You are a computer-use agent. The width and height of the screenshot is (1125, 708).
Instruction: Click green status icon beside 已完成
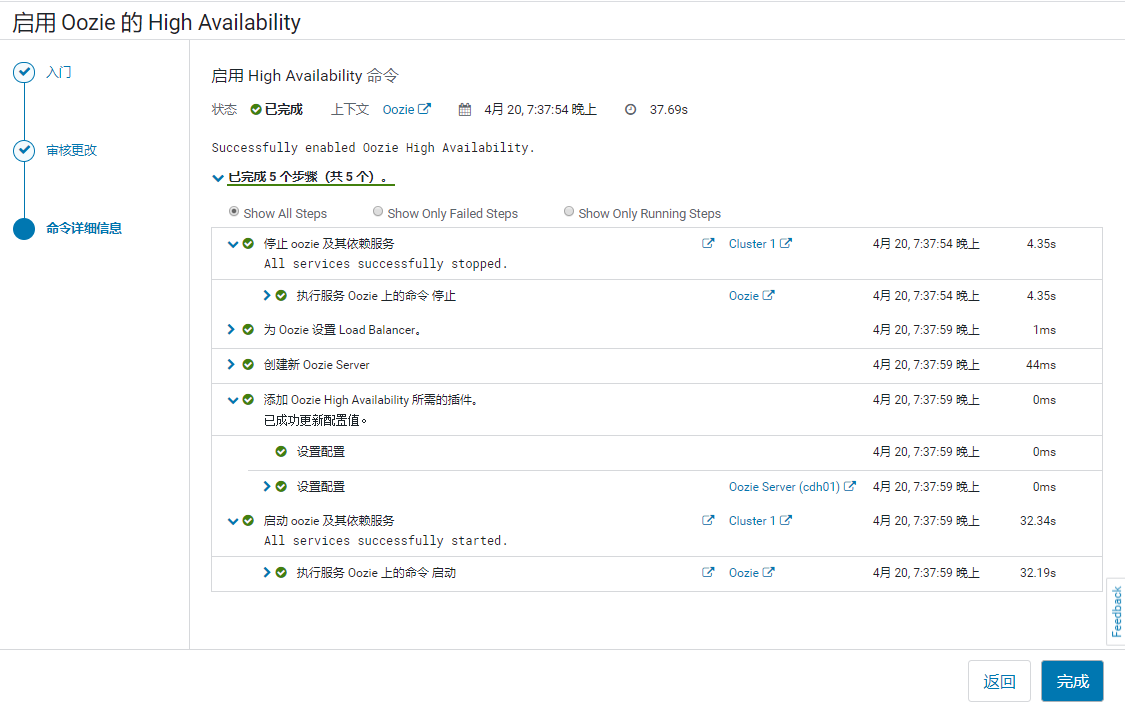255,110
